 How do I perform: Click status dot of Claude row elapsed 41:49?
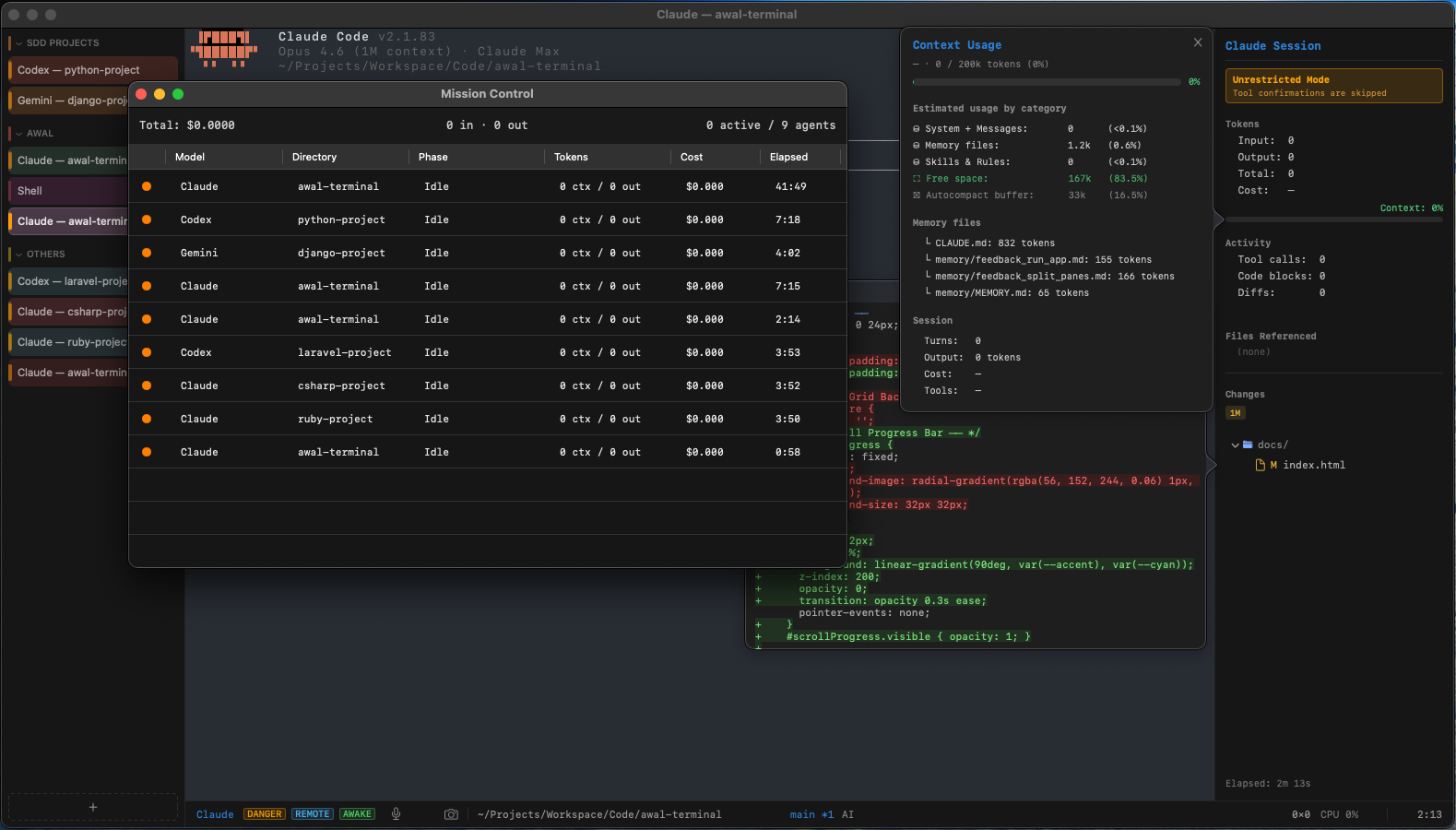(x=147, y=186)
